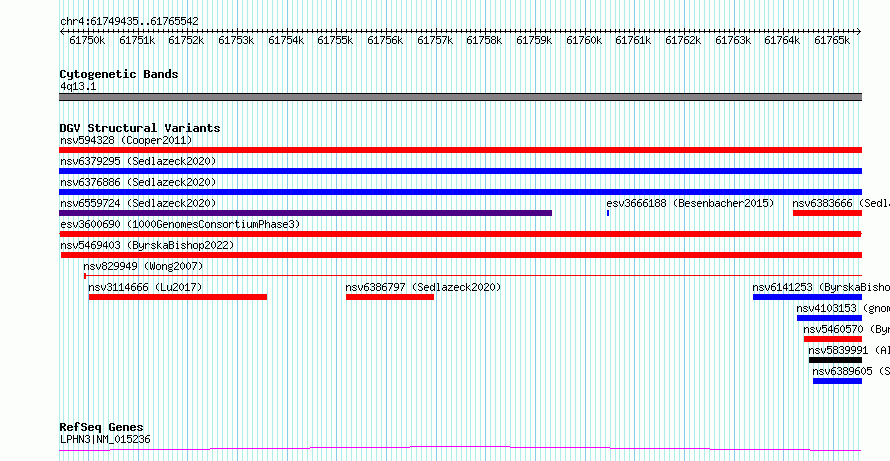This screenshot has width=890, height=461.
Task: Click the LPHN3|NM_015236 gene label
Action: (105, 439)
